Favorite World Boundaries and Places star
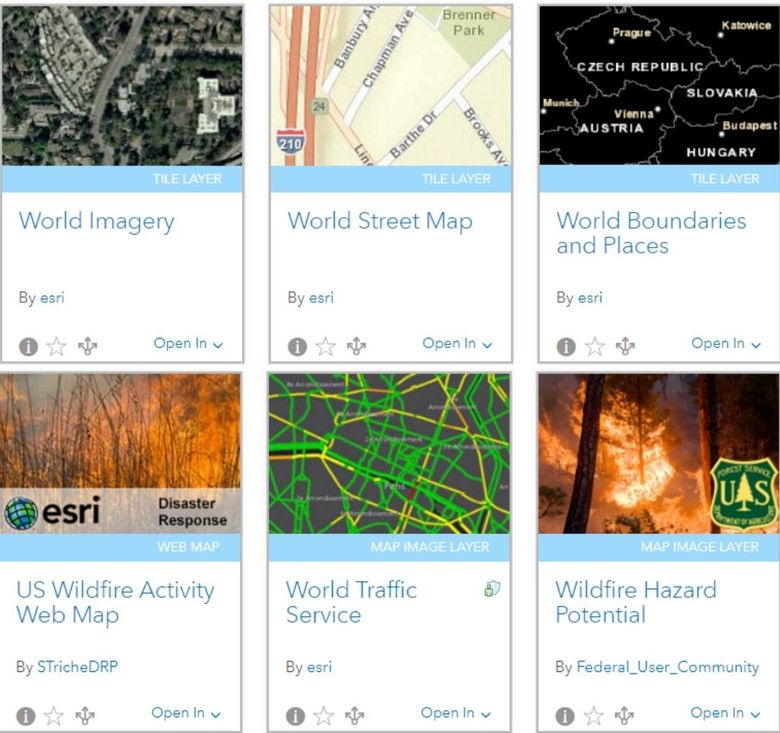The image size is (780, 733). [x=594, y=346]
